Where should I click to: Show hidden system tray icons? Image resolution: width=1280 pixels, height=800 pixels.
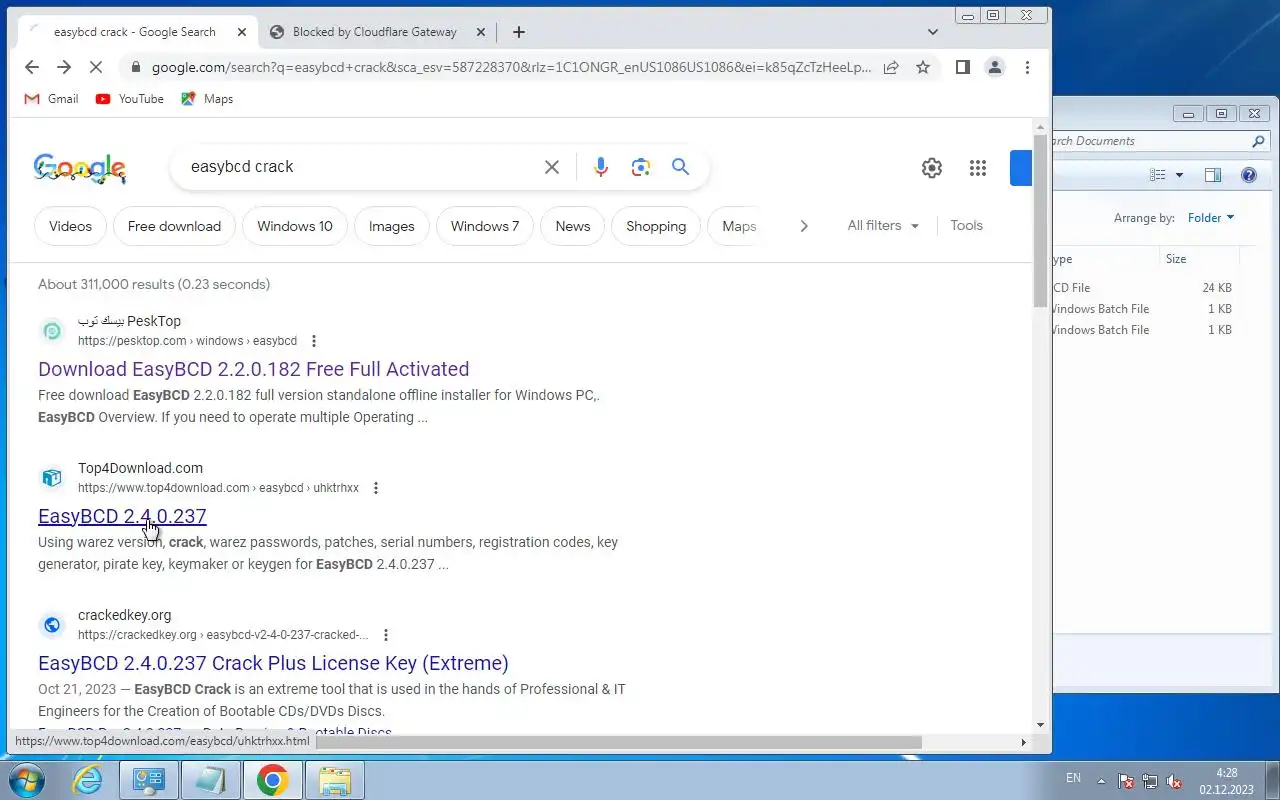pyautogui.click(x=1101, y=780)
